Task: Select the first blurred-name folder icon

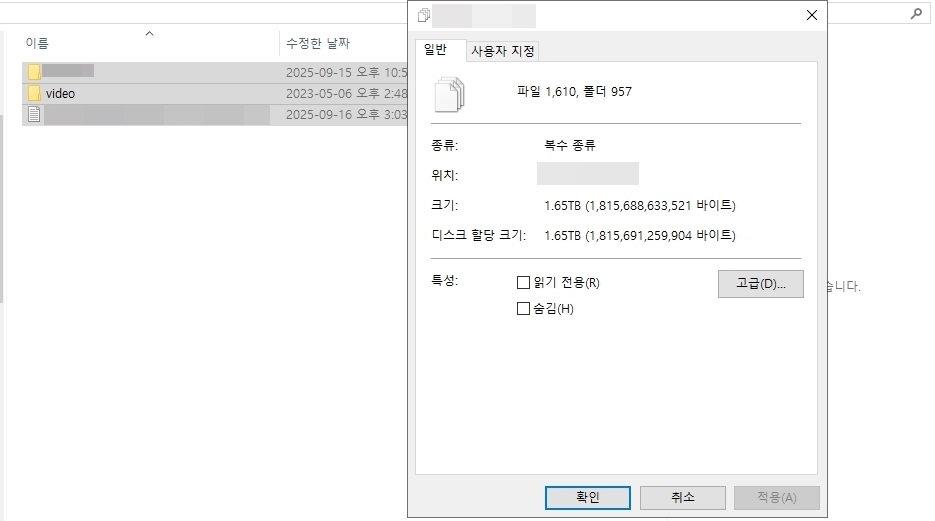Action: (x=34, y=72)
